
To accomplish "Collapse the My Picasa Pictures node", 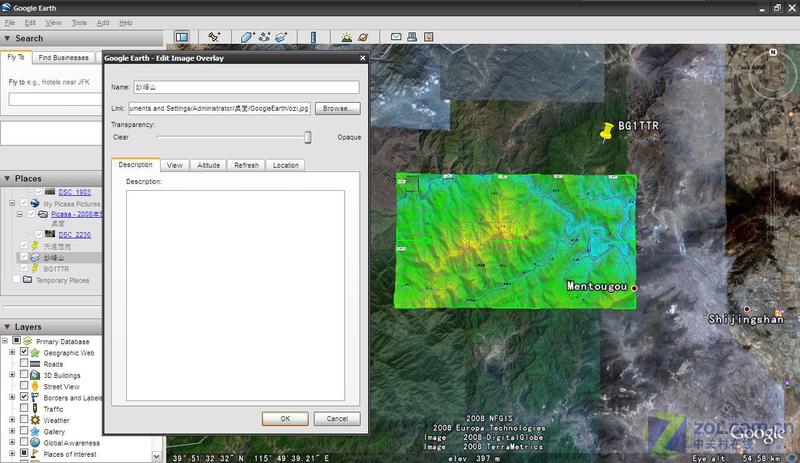I will click(x=12, y=203).
